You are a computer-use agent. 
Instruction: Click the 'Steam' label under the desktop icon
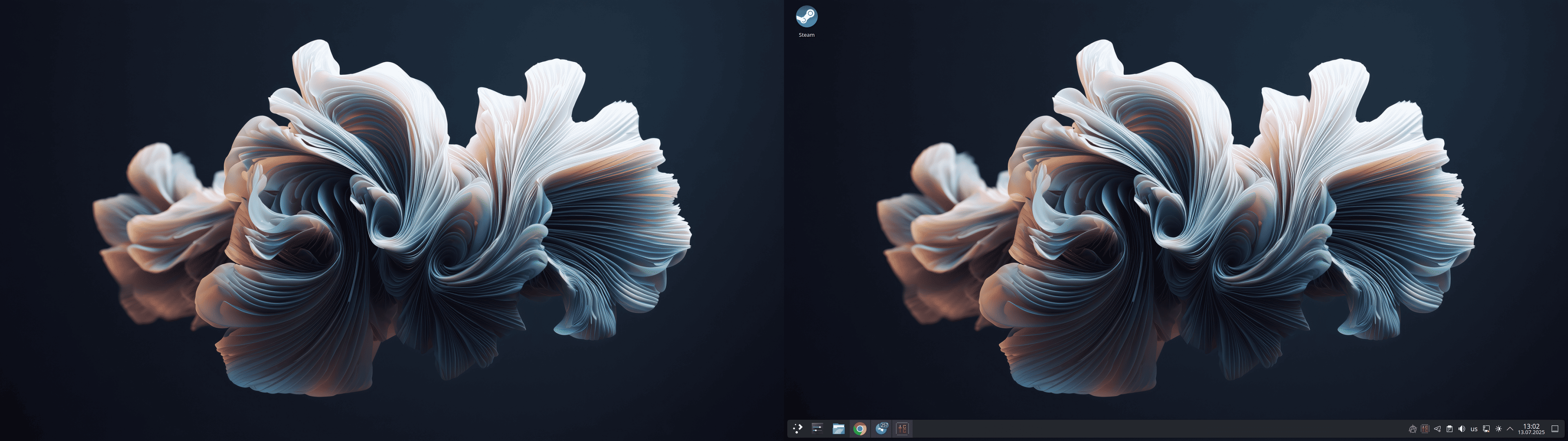[x=806, y=35]
